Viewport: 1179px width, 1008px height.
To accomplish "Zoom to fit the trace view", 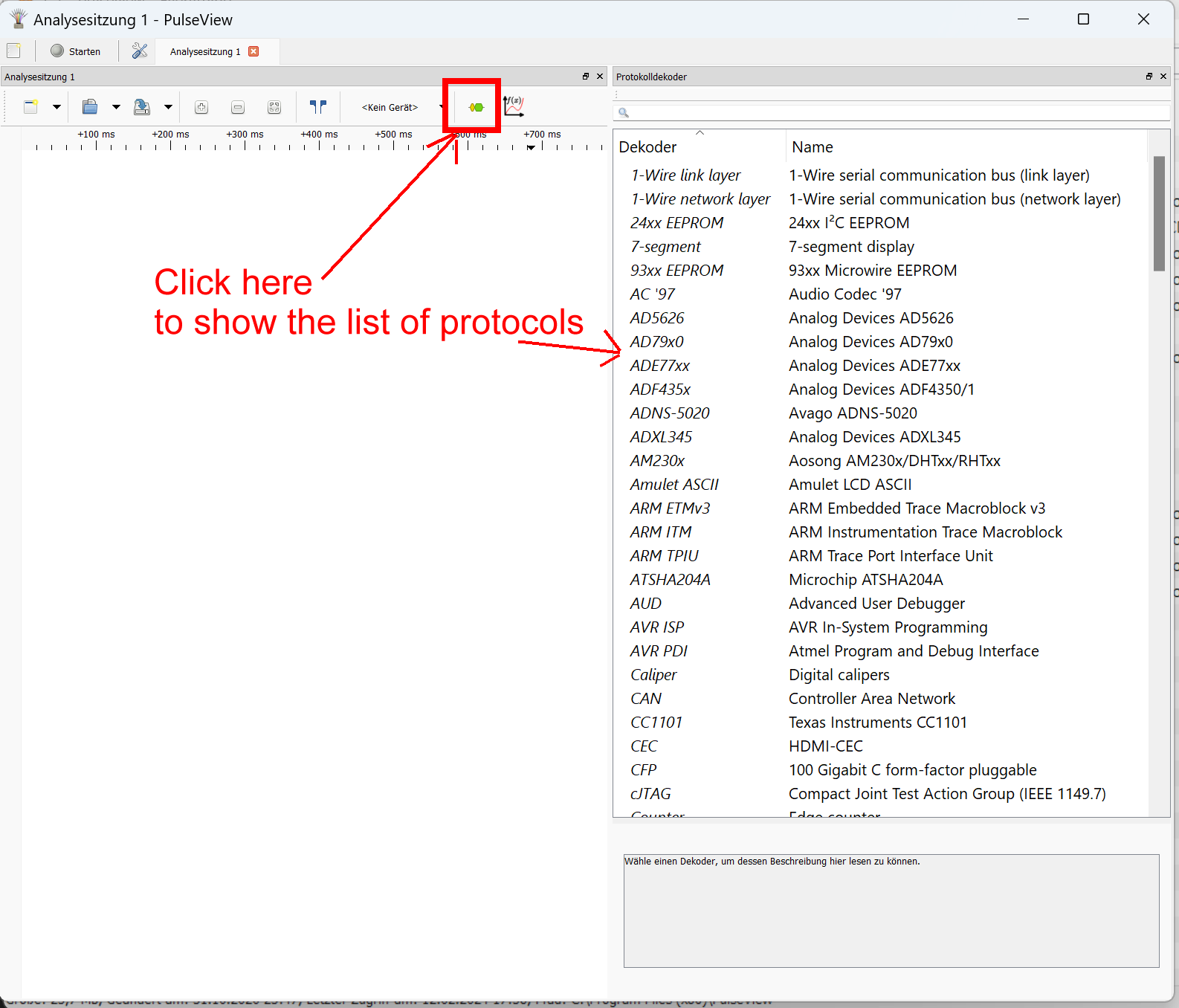I will point(274,107).
